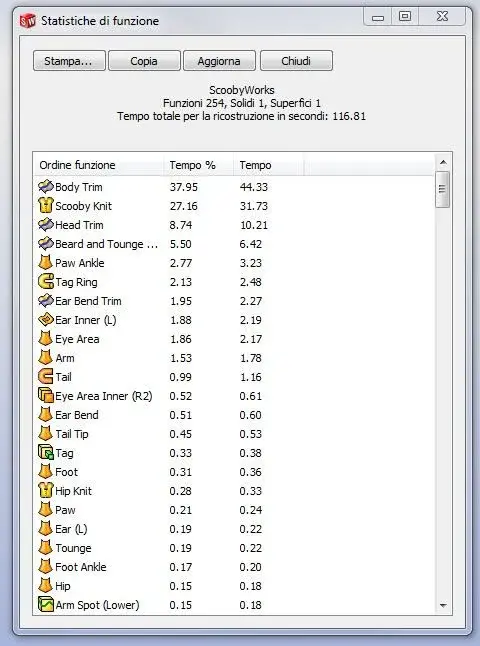Click the Tail Tip loft icon
Viewport: 480px width, 646px height.
(x=46, y=433)
